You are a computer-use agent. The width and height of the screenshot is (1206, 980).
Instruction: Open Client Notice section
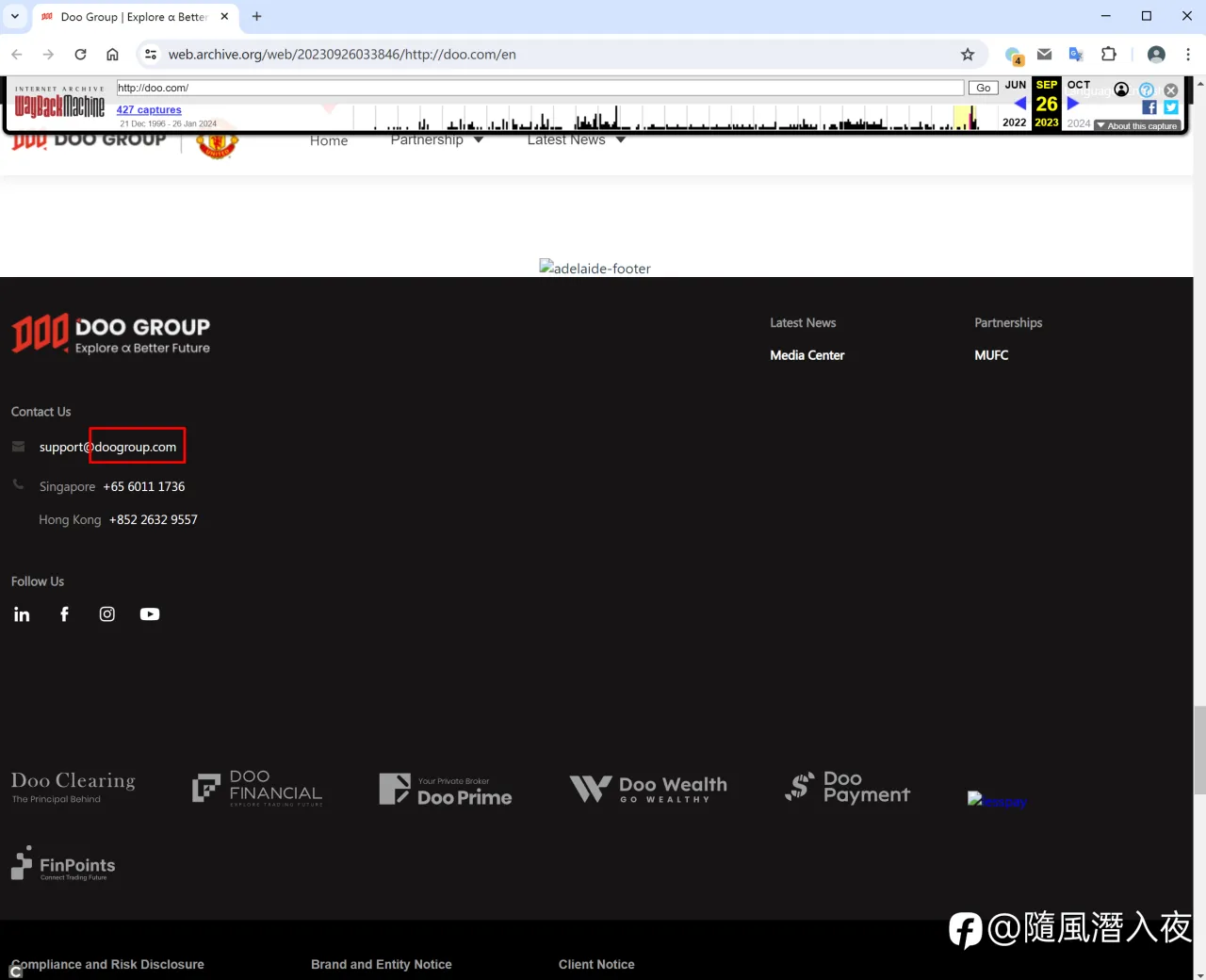(596, 964)
